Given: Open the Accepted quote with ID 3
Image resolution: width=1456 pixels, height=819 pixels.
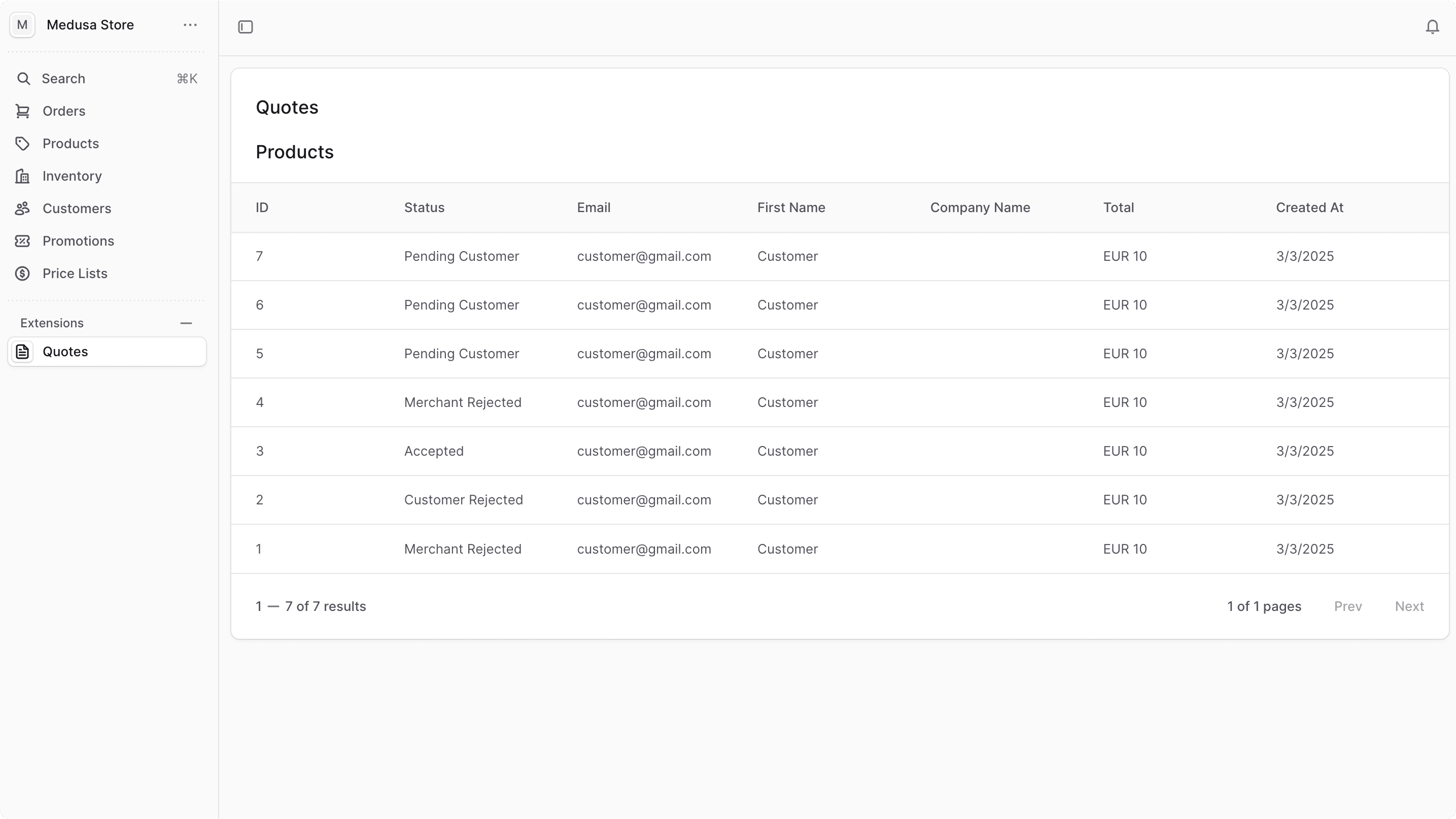Looking at the screenshot, I should click(678, 451).
